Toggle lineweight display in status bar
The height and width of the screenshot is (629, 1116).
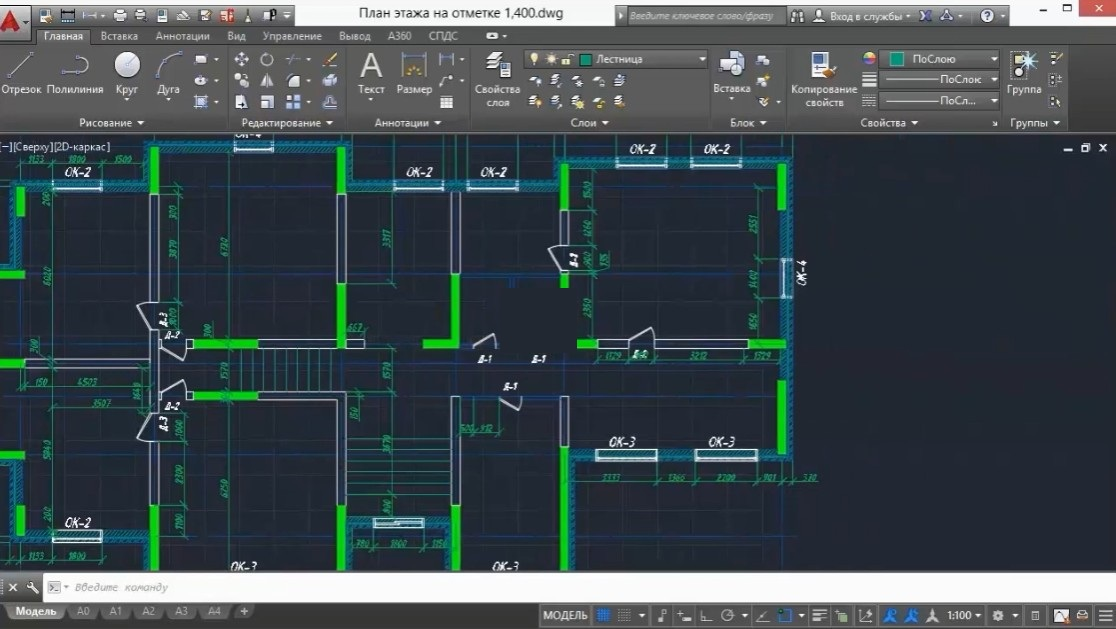pos(819,615)
